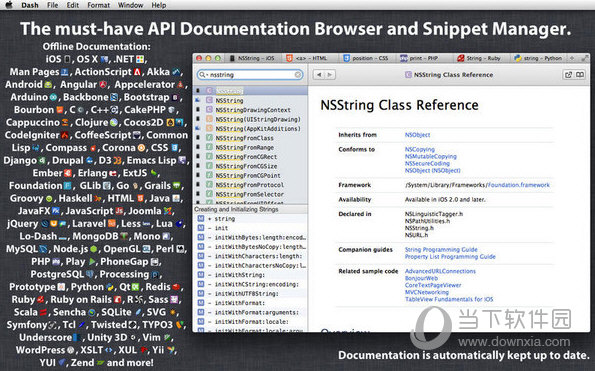
Task: Click the share page toolbar icon
Action: [568, 75]
